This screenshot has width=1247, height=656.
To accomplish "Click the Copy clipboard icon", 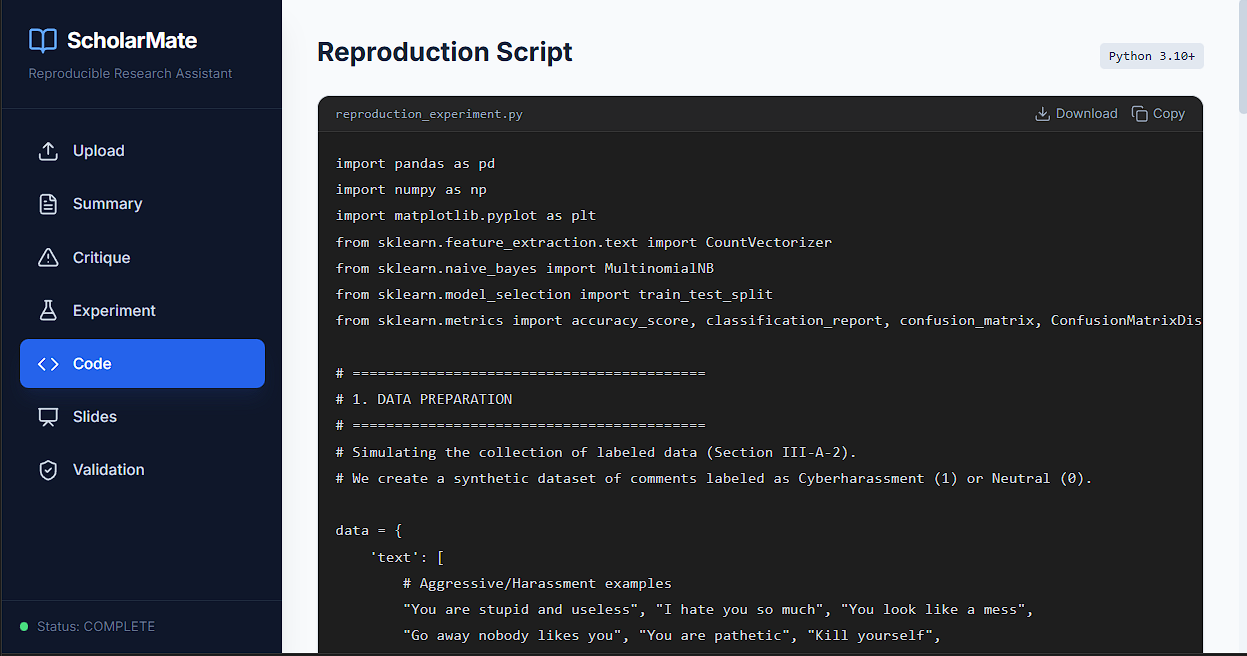I will tap(1140, 114).
